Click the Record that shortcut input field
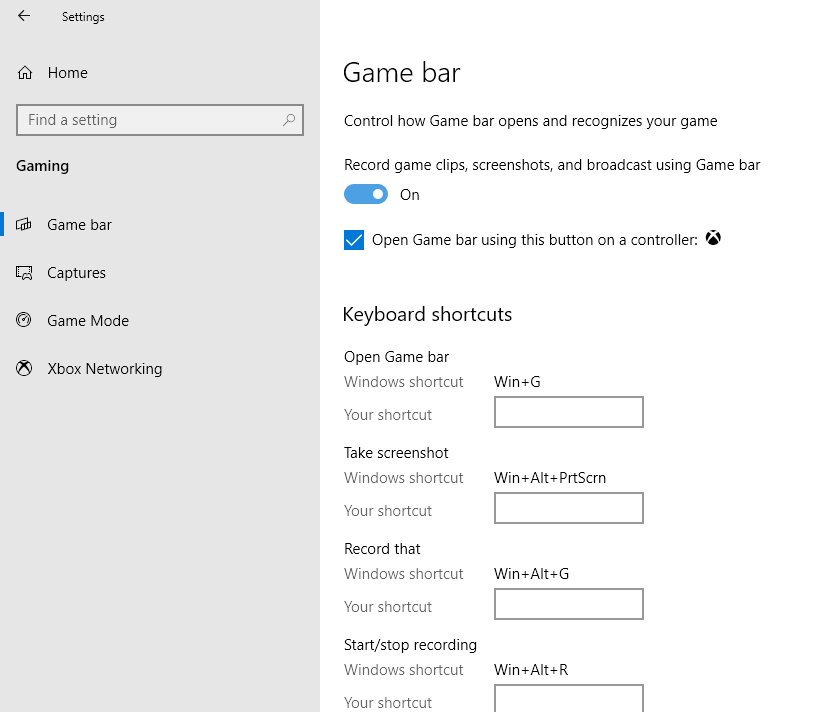Screen dimensions: 818x712 [568, 604]
